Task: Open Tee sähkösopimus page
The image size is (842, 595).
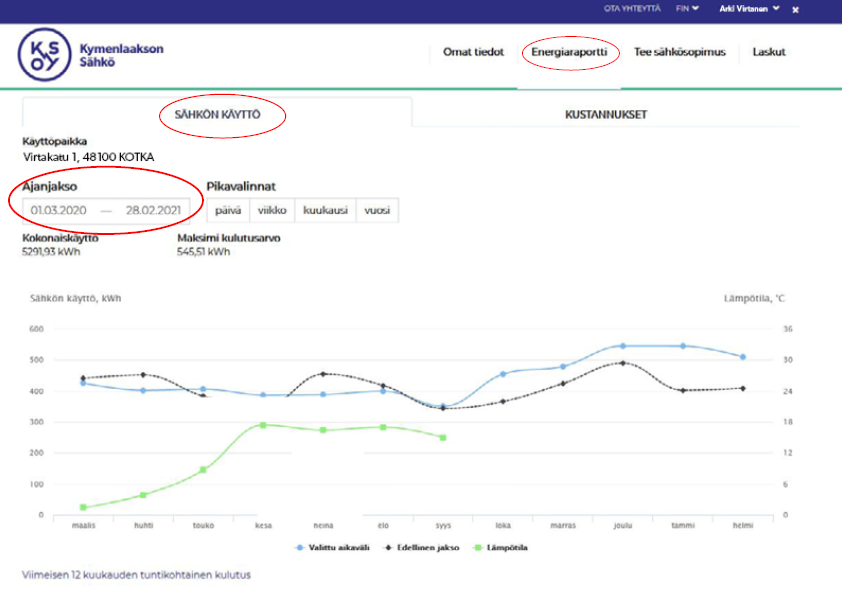Action: (679, 52)
